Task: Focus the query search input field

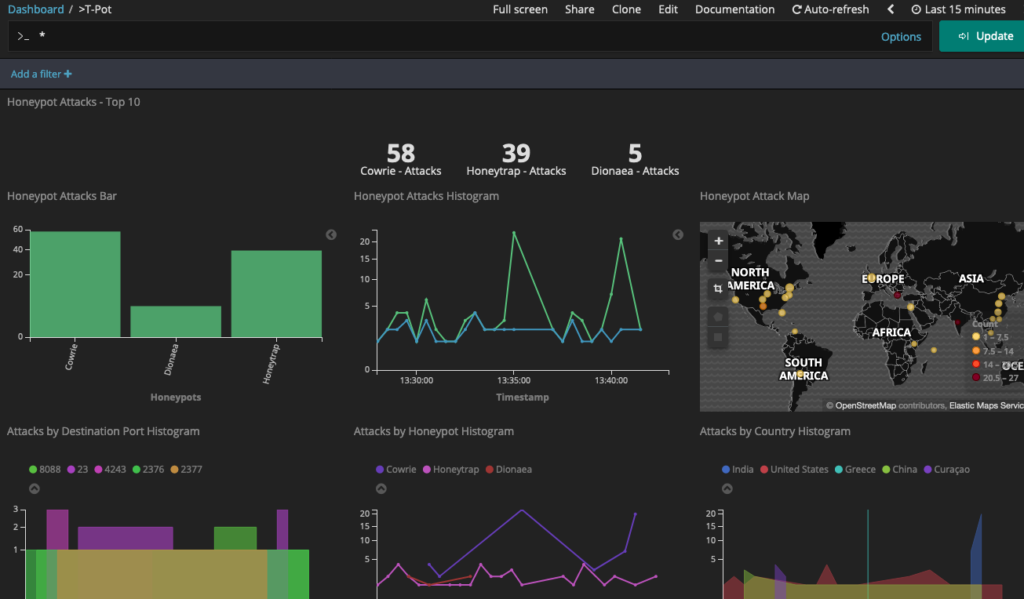Action: pos(450,36)
